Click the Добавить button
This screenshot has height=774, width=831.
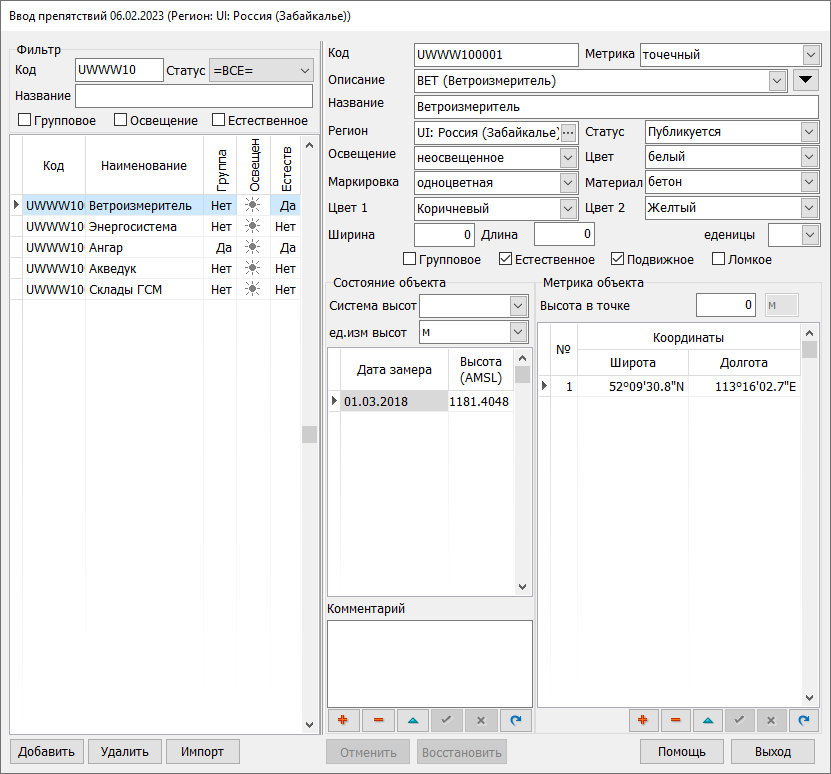pyautogui.click(x=46, y=752)
